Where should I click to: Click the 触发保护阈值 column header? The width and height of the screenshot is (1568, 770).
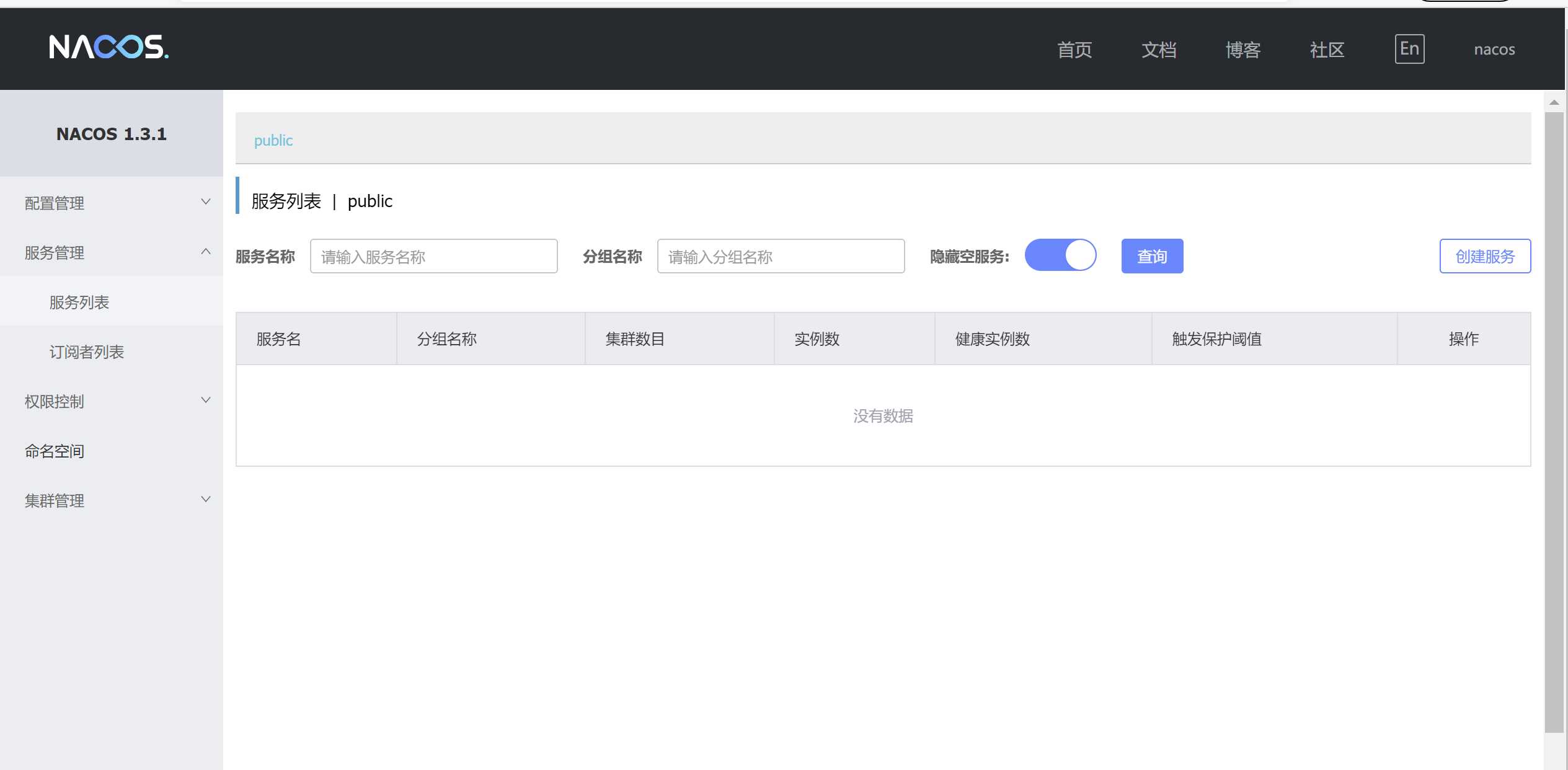pos(1275,339)
